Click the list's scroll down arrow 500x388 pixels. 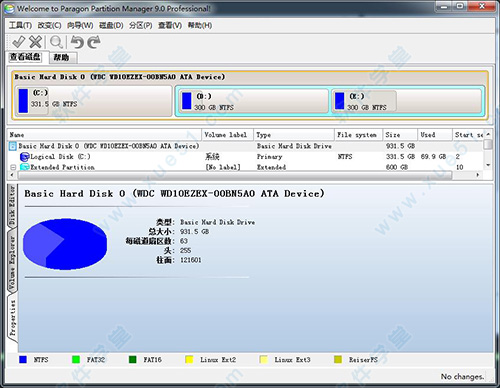488,165
